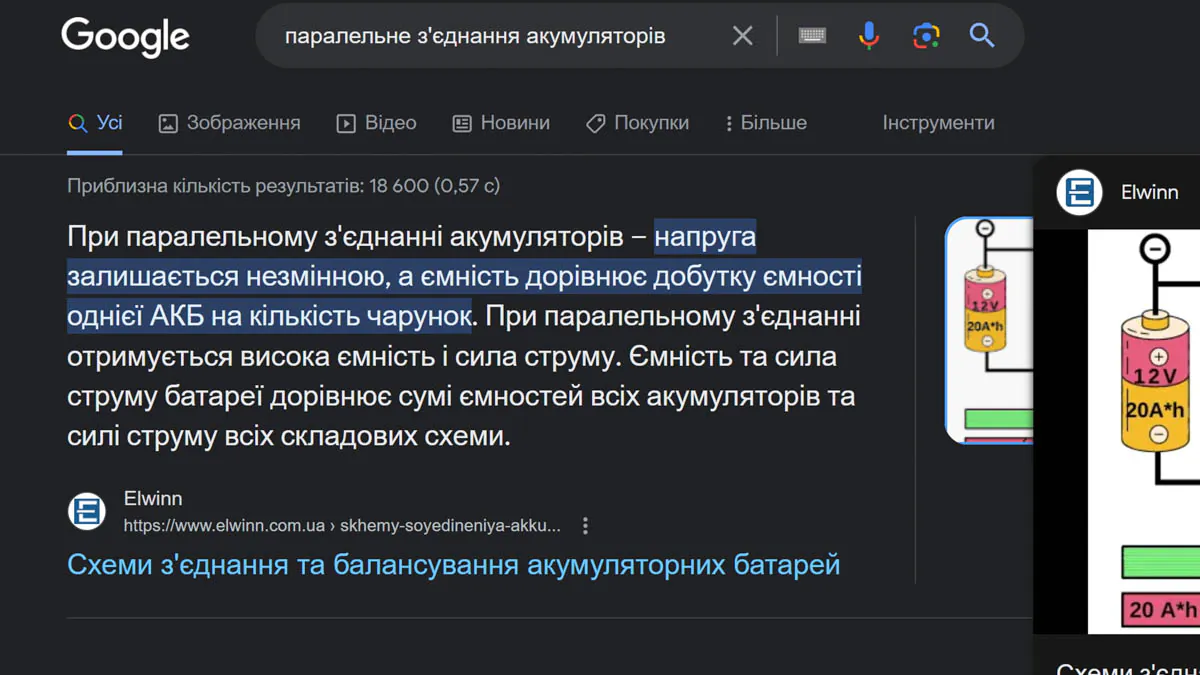Click the elwinn.com.ua URL breadcrumb
The width and height of the screenshot is (1200, 675).
click(x=342, y=525)
